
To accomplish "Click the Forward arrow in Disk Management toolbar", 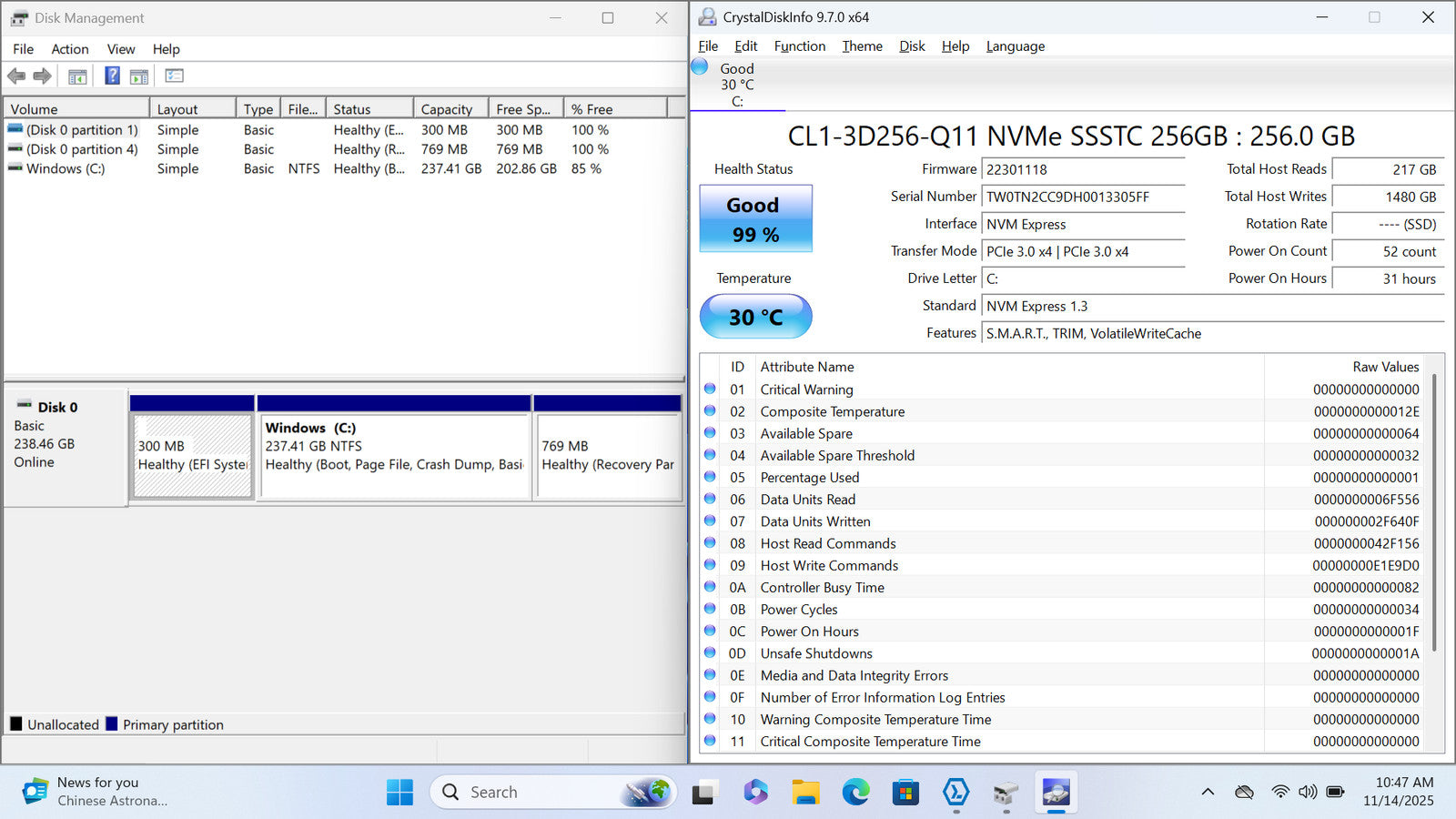I will tap(42, 76).
